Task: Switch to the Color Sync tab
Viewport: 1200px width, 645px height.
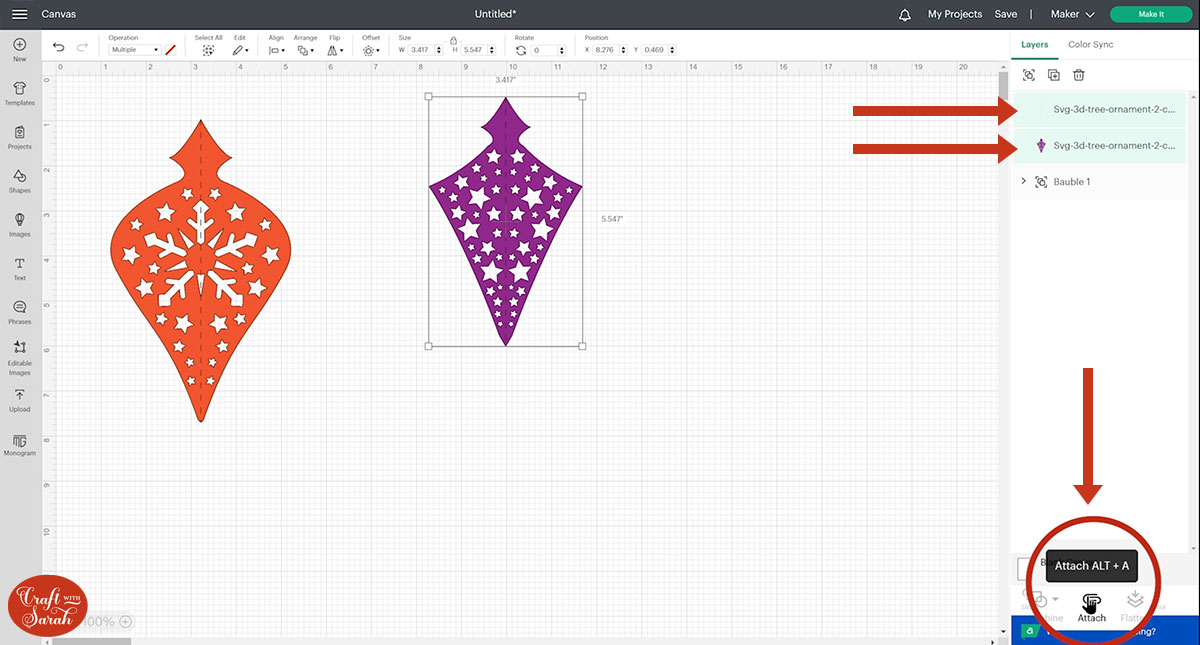Action: pyautogui.click(x=1090, y=44)
